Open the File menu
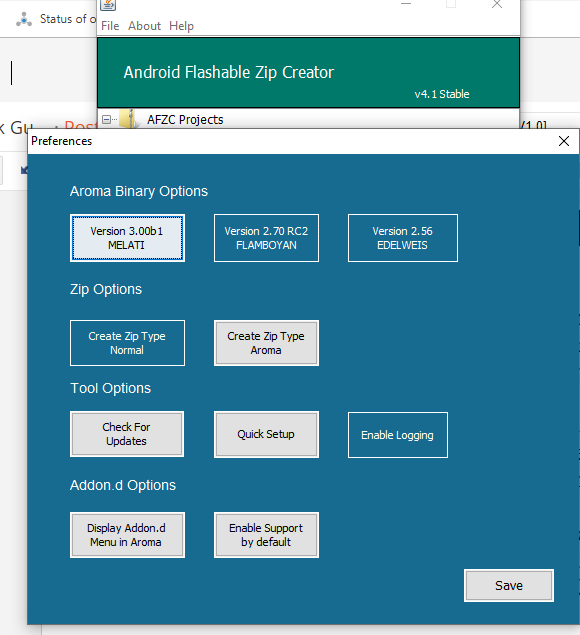The width and height of the screenshot is (580, 635). click(x=110, y=26)
